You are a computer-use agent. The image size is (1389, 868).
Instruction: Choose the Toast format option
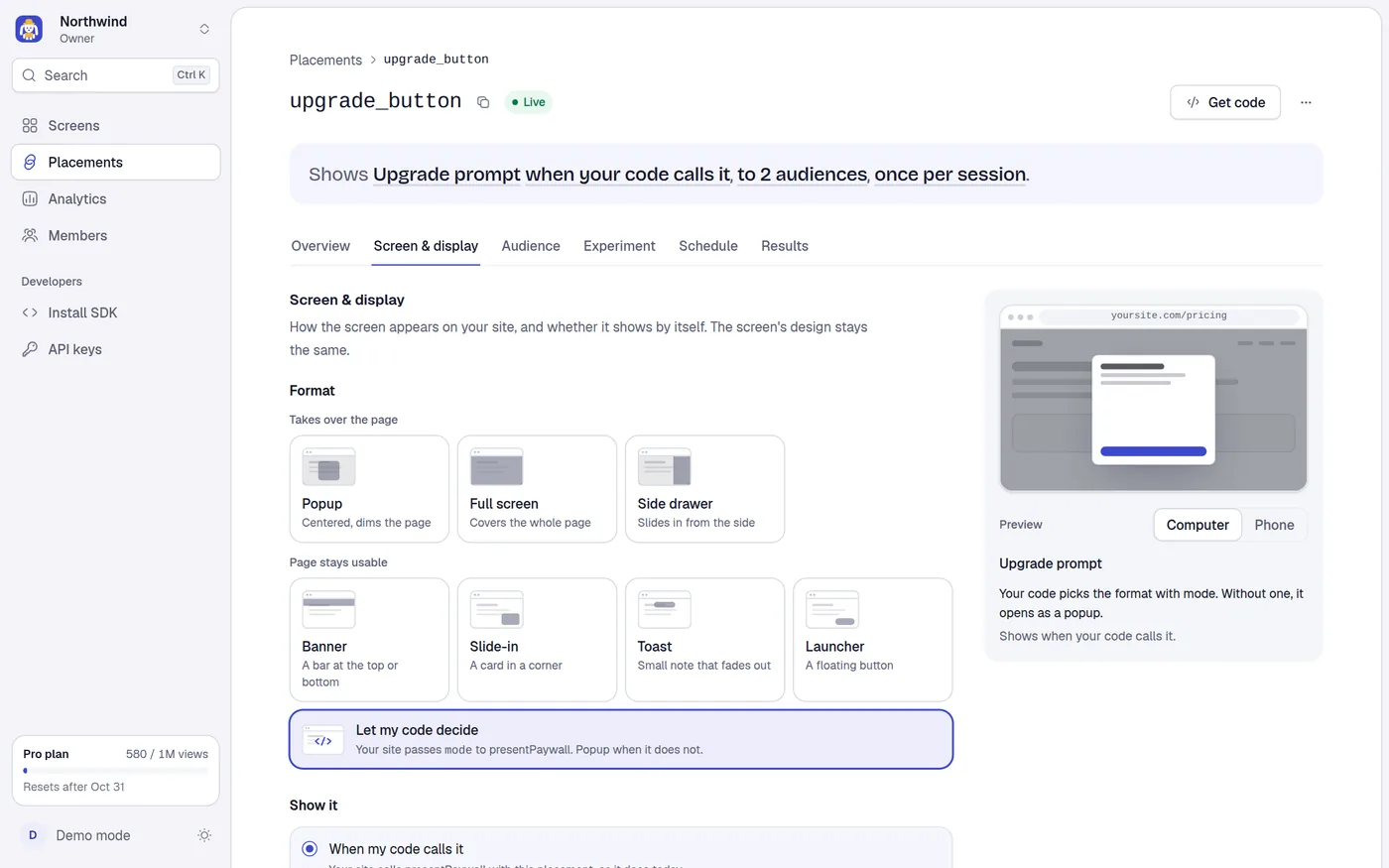click(704, 640)
